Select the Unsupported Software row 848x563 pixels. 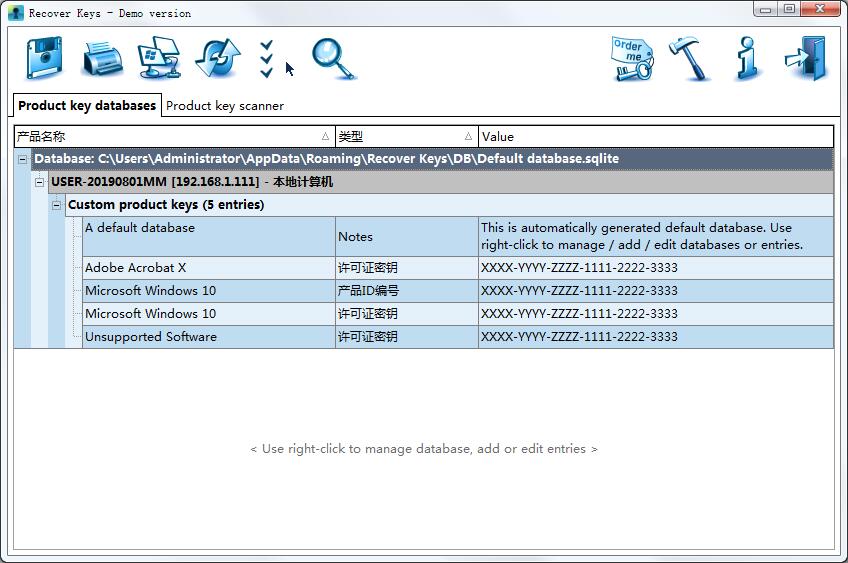tap(151, 337)
